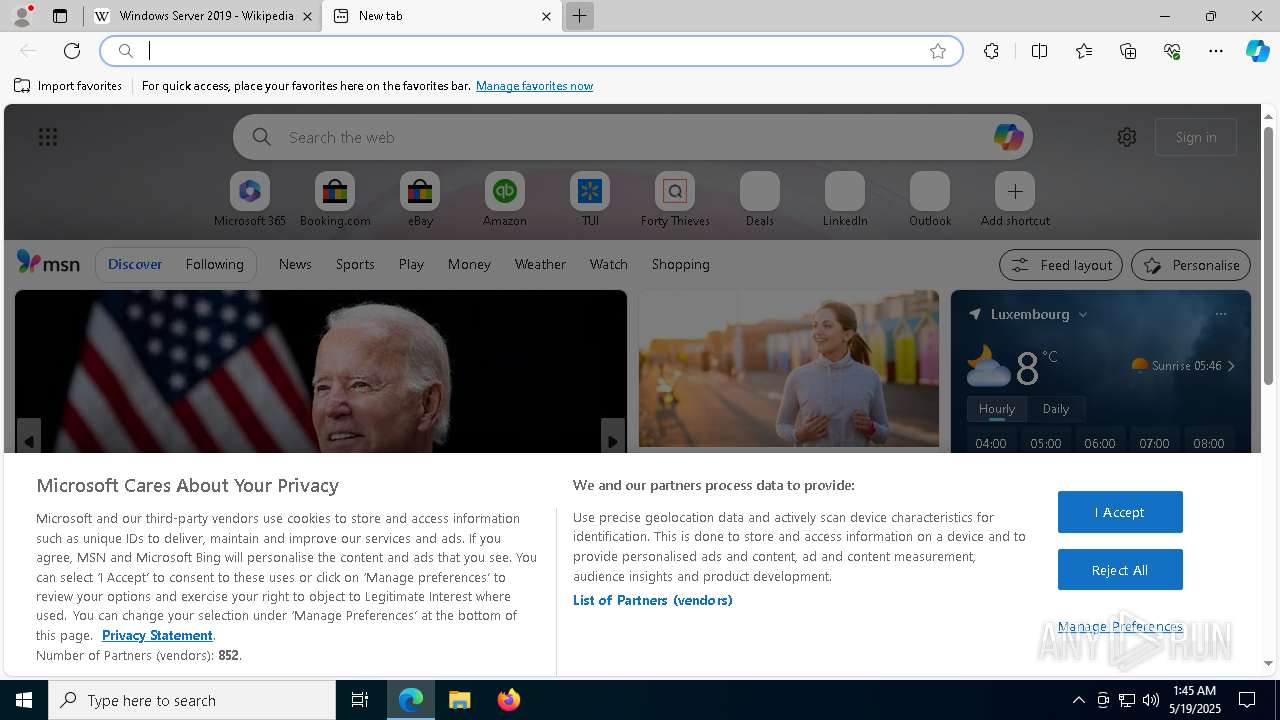
Task: Open the Money menu item
Action: coord(469,264)
